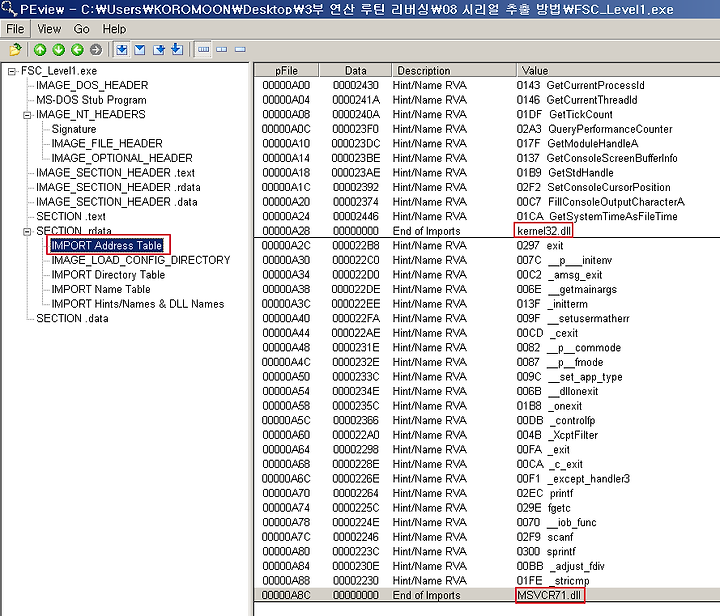The height and width of the screenshot is (616, 720).
Task: Select the single-segment width toolbar icon
Action: coord(240,50)
